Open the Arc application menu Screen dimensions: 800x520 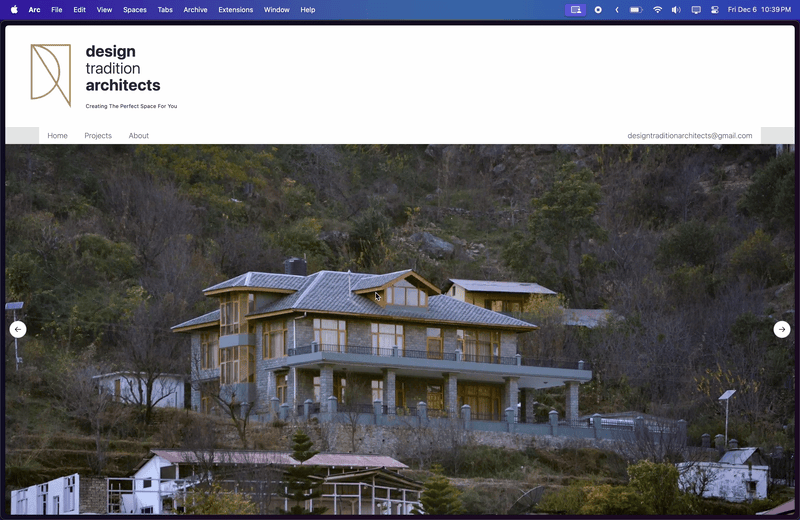point(34,9)
